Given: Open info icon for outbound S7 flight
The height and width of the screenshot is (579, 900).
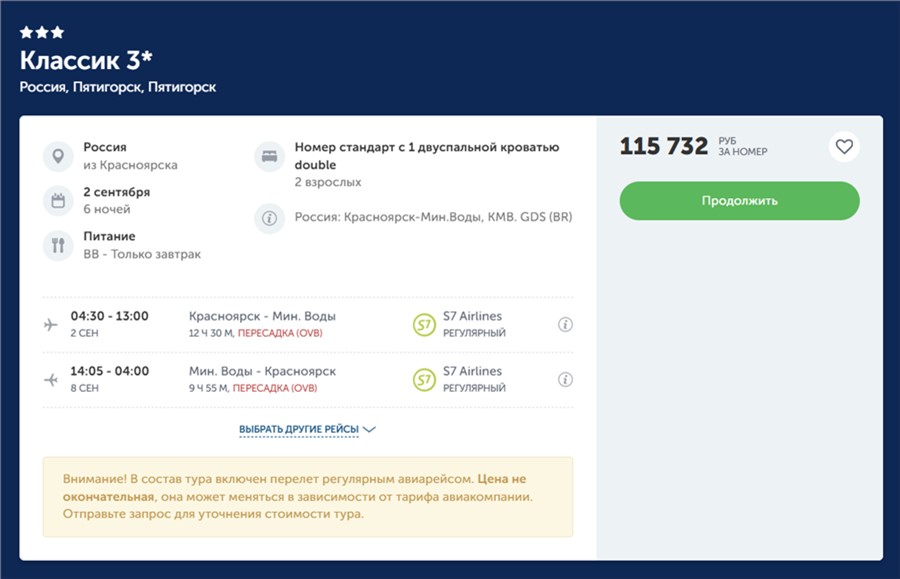Looking at the screenshot, I should pyautogui.click(x=565, y=324).
